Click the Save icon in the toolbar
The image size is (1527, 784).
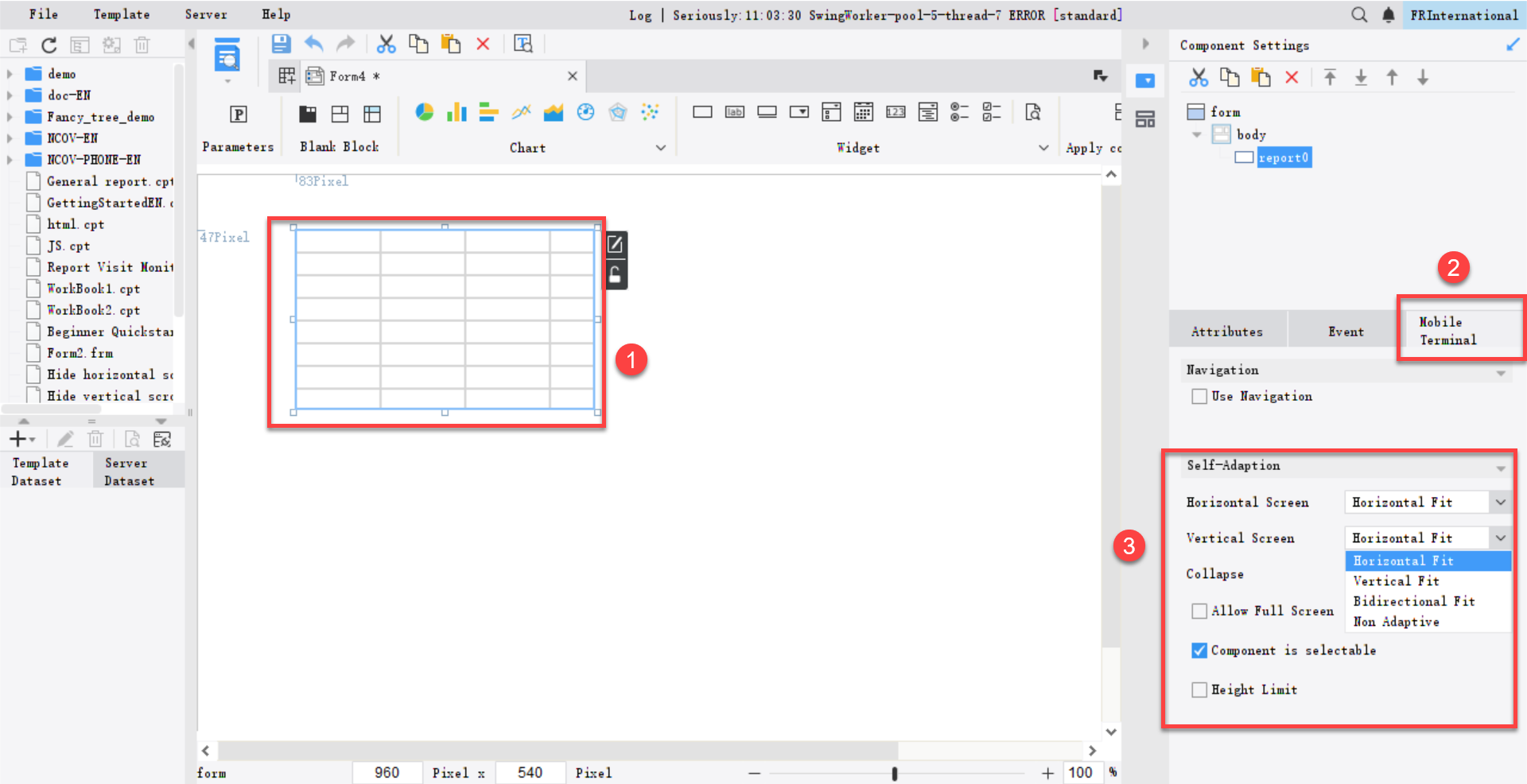pyautogui.click(x=281, y=44)
